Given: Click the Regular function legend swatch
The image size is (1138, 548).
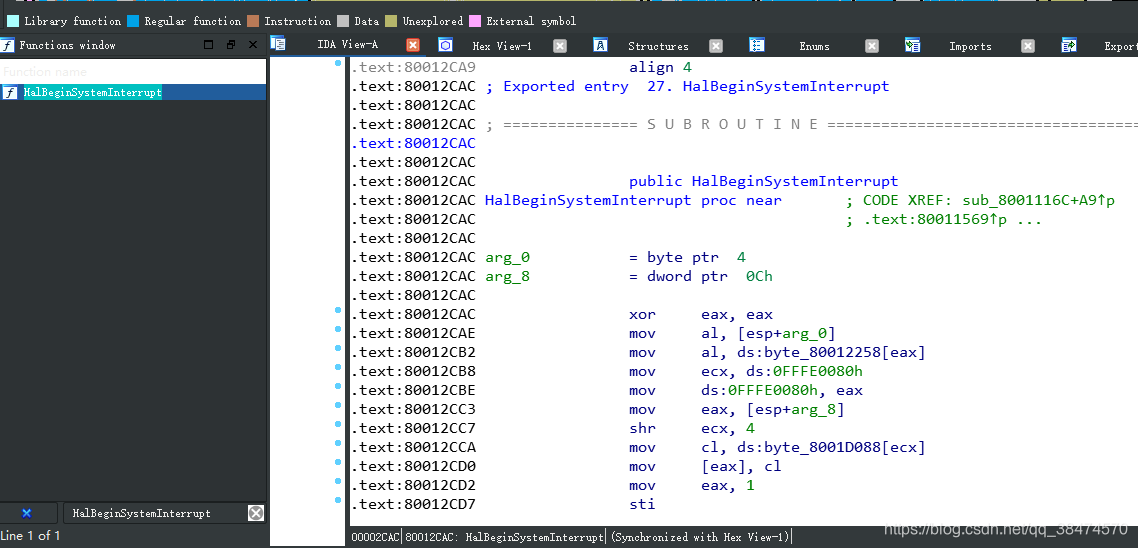Looking at the screenshot, I should [x=133, y=21].
